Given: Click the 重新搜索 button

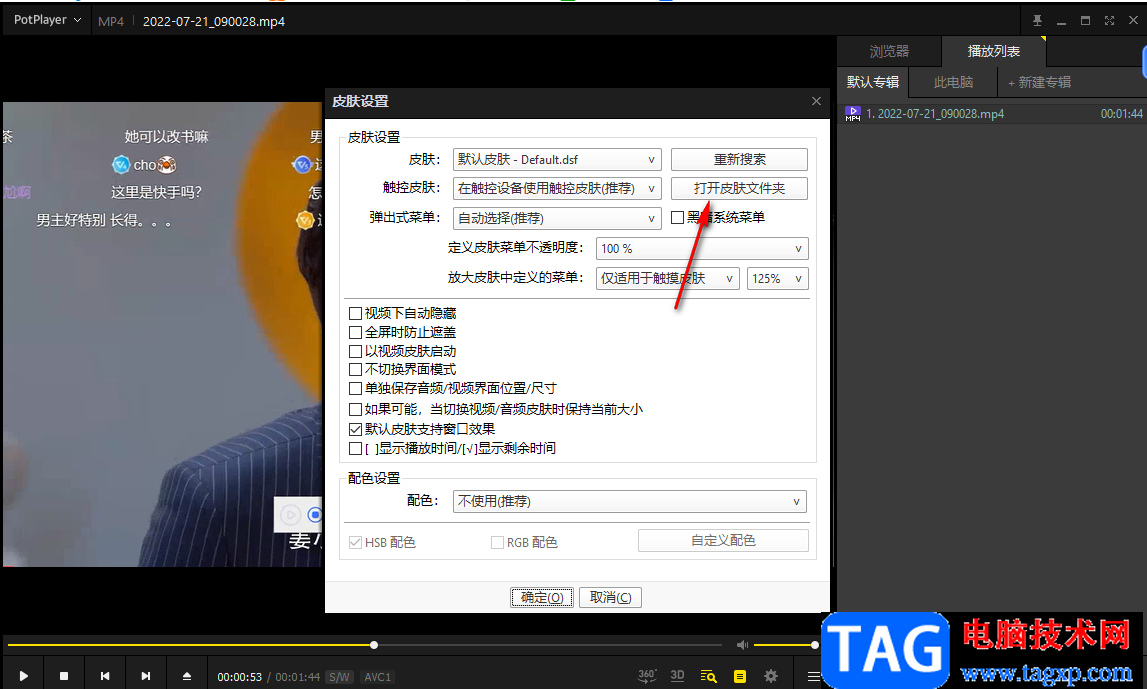Looking at the screenshot, I should [740, 159].
